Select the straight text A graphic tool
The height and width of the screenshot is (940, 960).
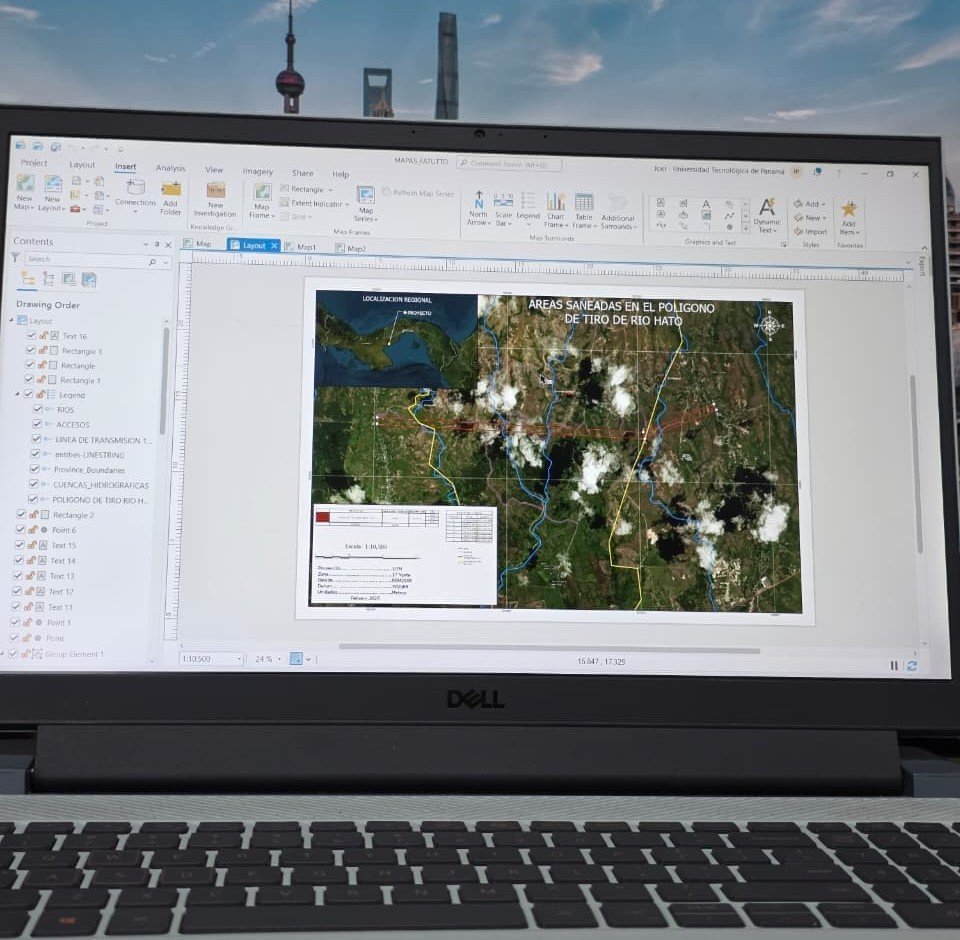coord(706,203)
